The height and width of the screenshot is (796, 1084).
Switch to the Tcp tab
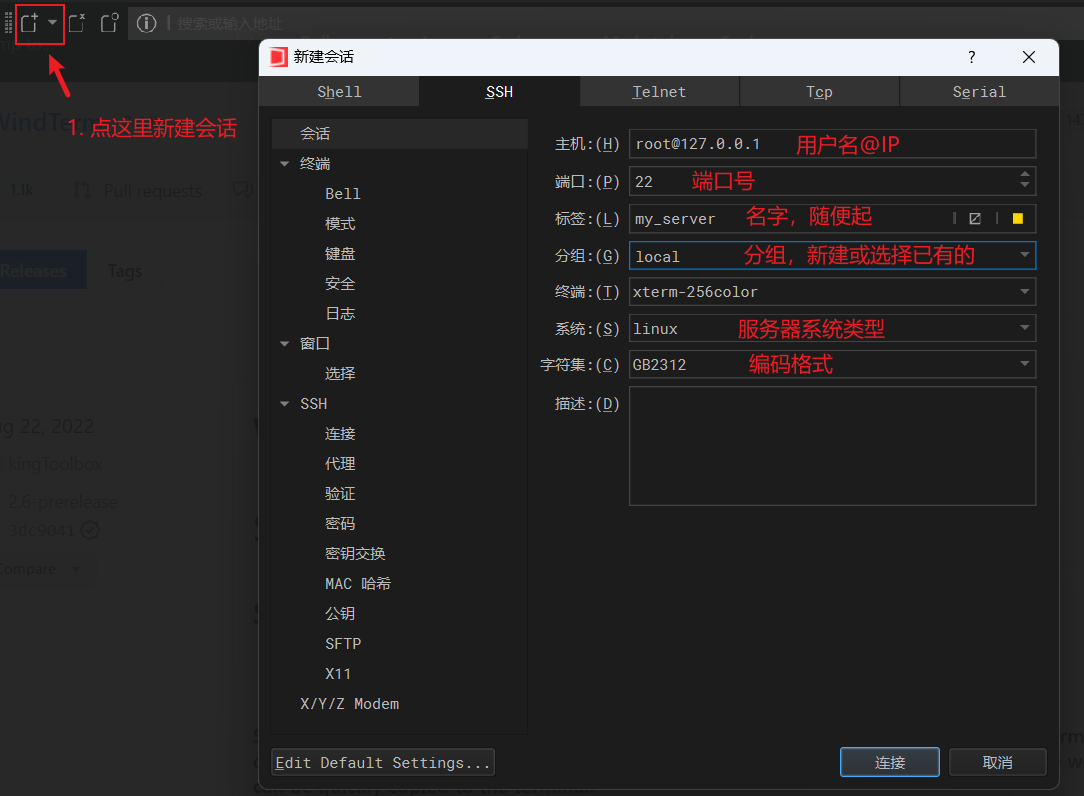pyautogui.click(x=819, y=91)
